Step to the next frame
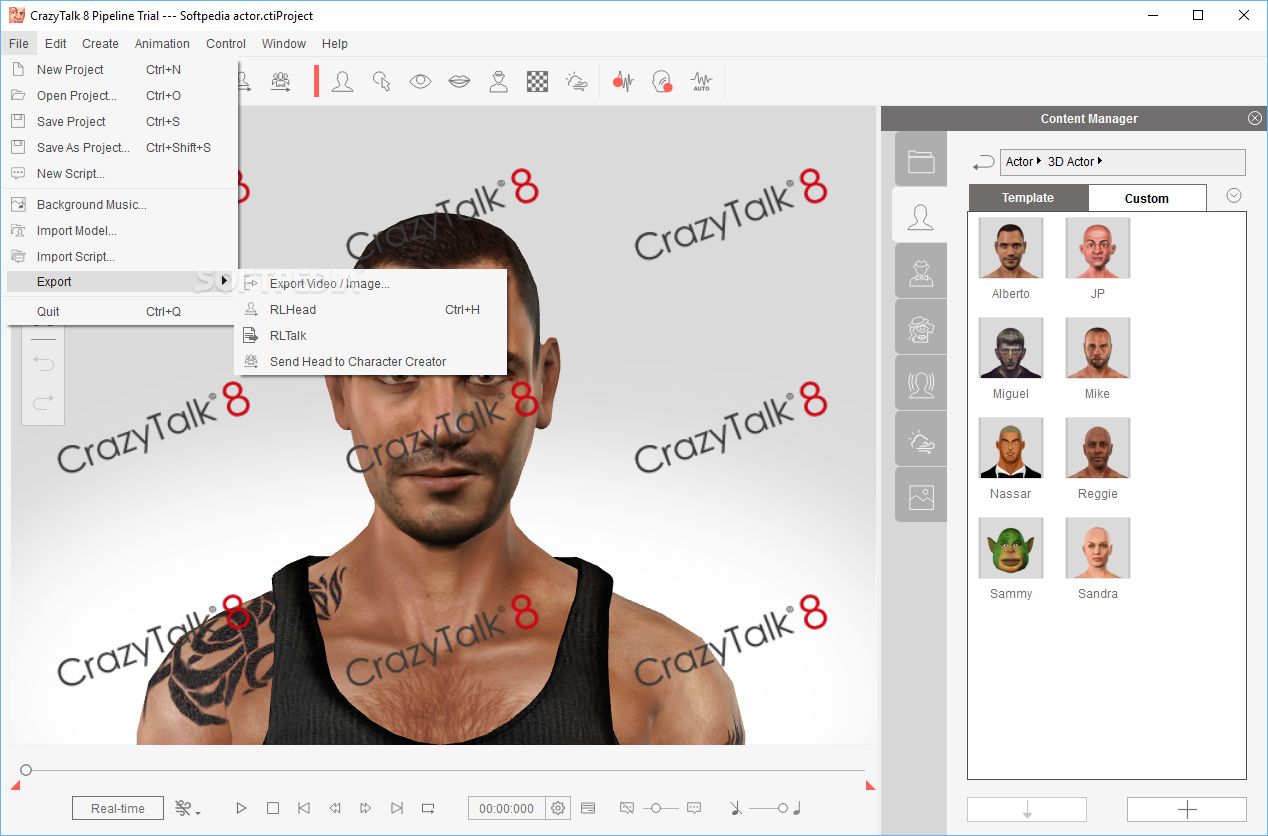Screen dimensions: 1268x836 pyautogui.click(x=366, y=808)
